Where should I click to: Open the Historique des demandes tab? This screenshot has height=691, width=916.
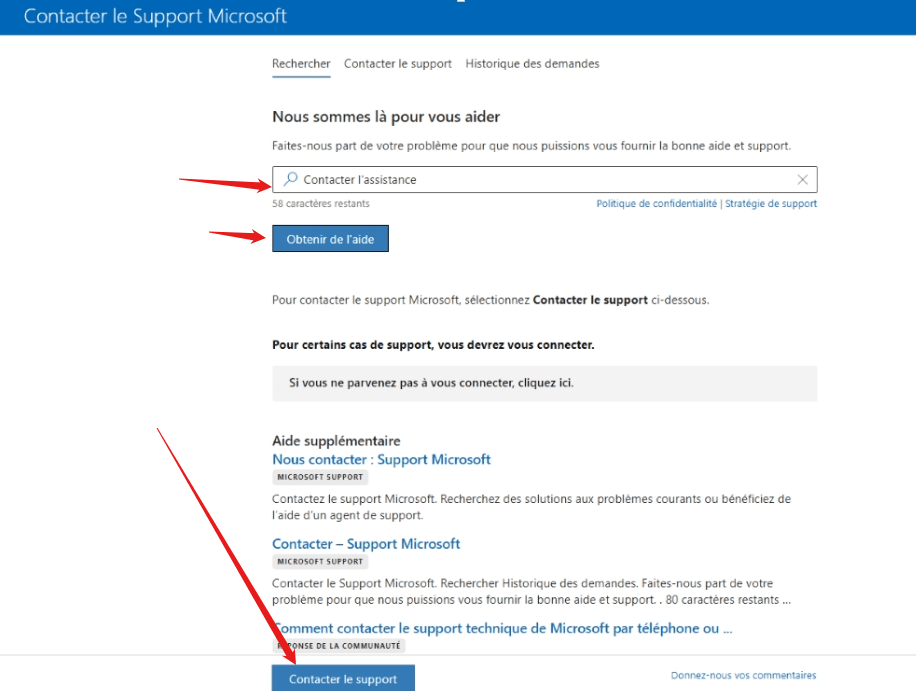tap(532, 64)
